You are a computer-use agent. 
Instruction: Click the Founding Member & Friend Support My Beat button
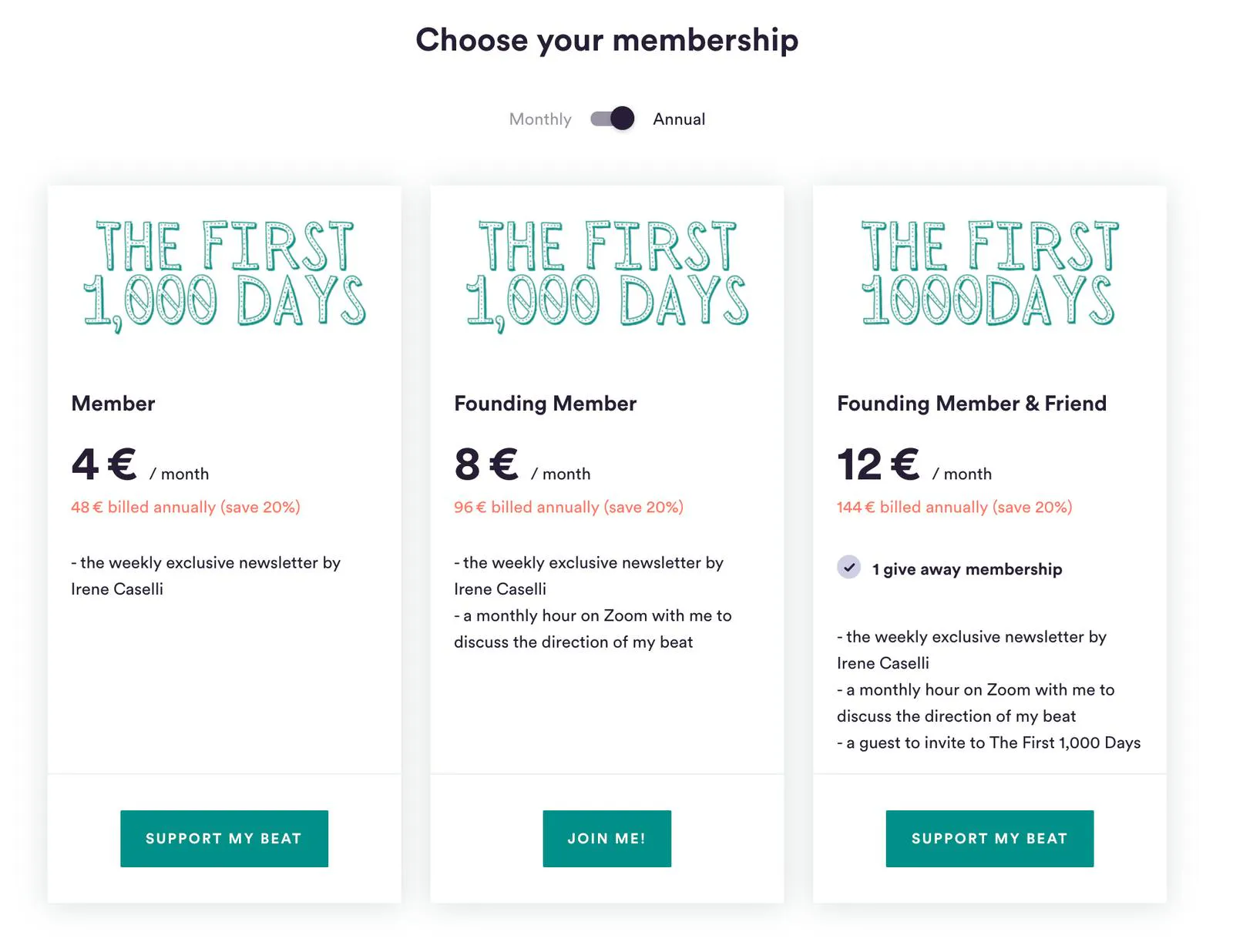click(x=989, y=839)
